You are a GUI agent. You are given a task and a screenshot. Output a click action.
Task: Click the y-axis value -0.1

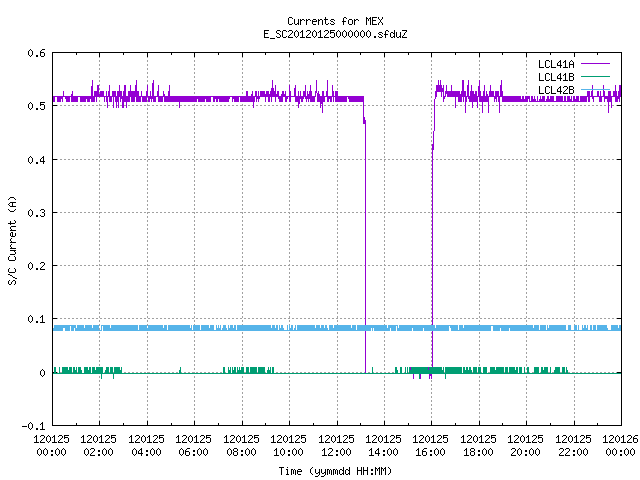tap(33, 426)
